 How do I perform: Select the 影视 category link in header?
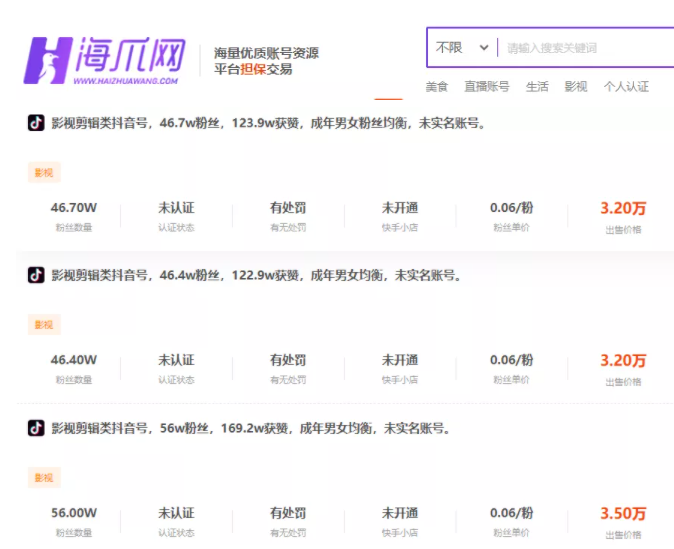tap(576, 86)
